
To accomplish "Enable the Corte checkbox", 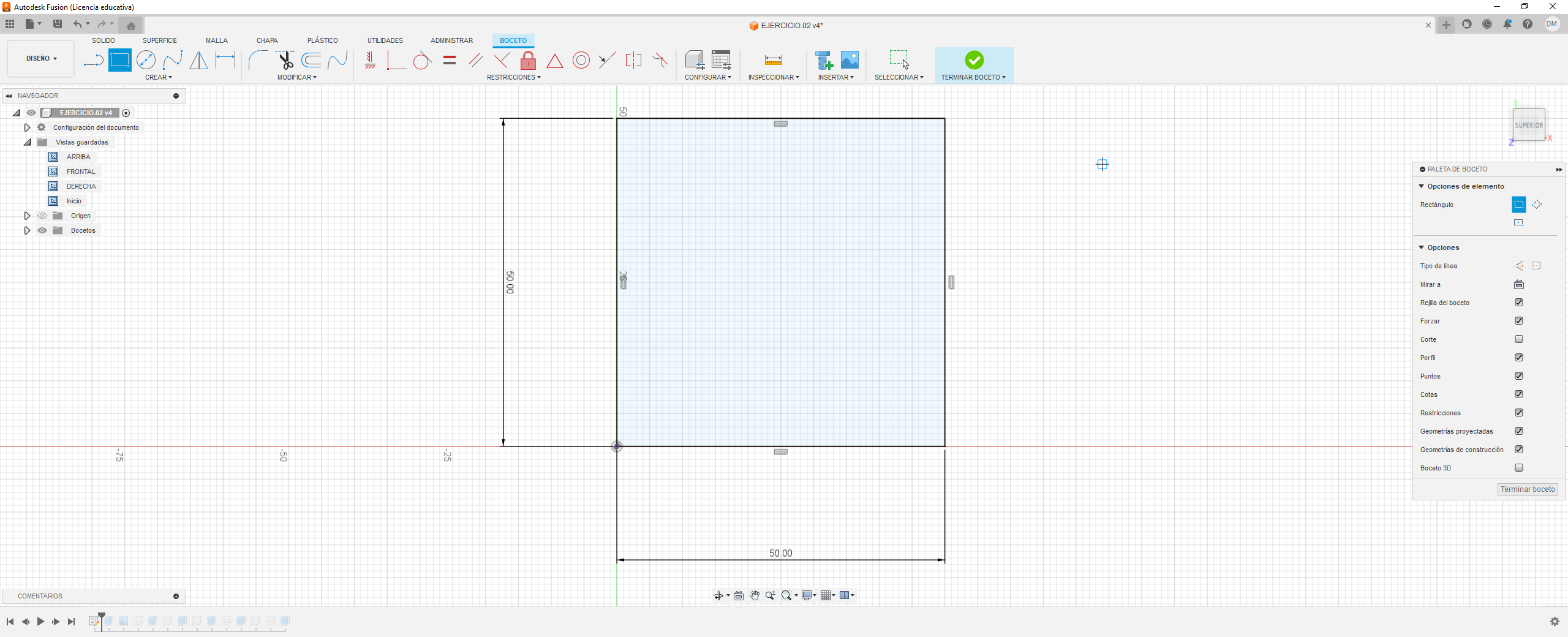I will (1519, 339).
